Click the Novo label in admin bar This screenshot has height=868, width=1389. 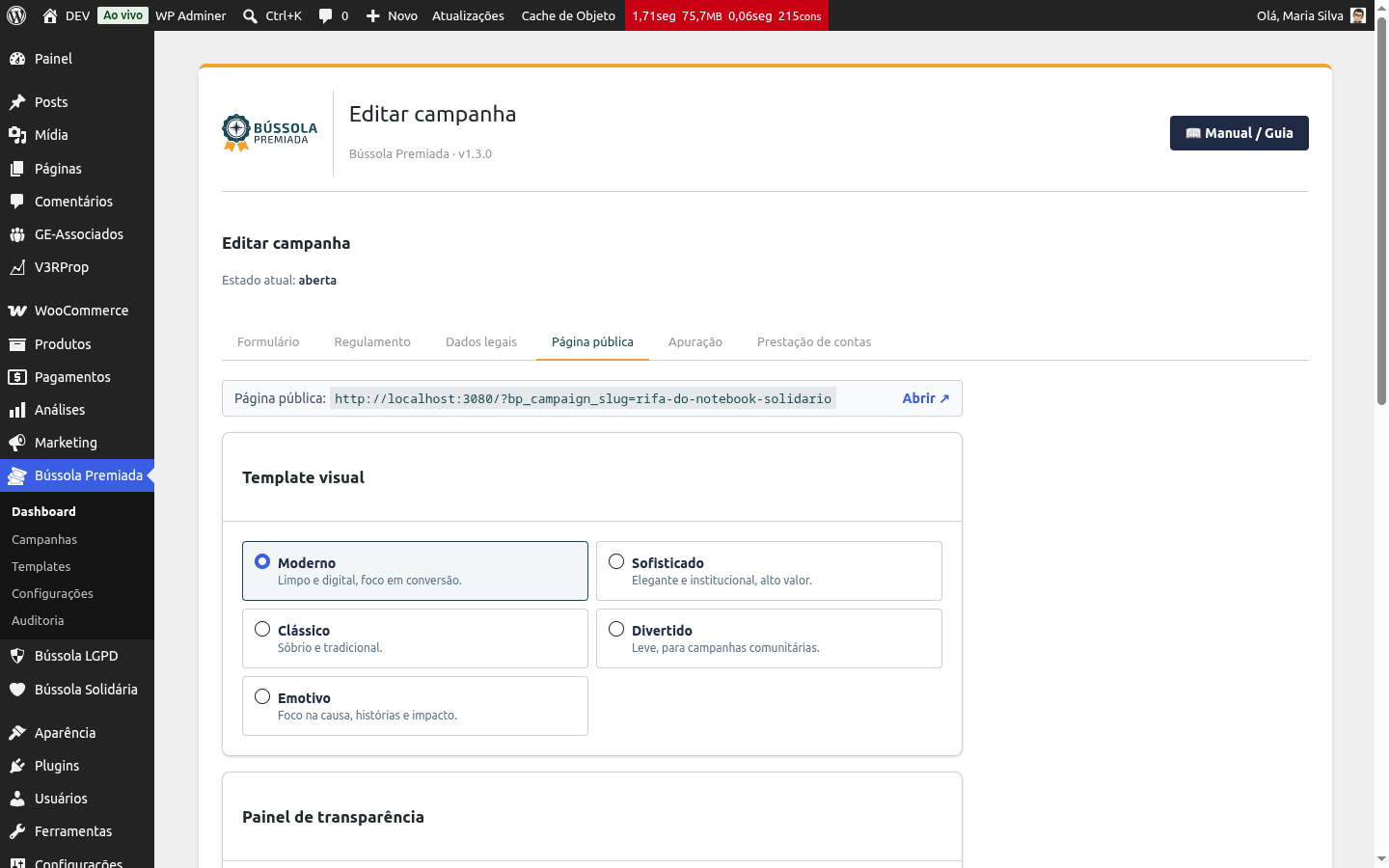pyautogui.click(x=403, y=15)
